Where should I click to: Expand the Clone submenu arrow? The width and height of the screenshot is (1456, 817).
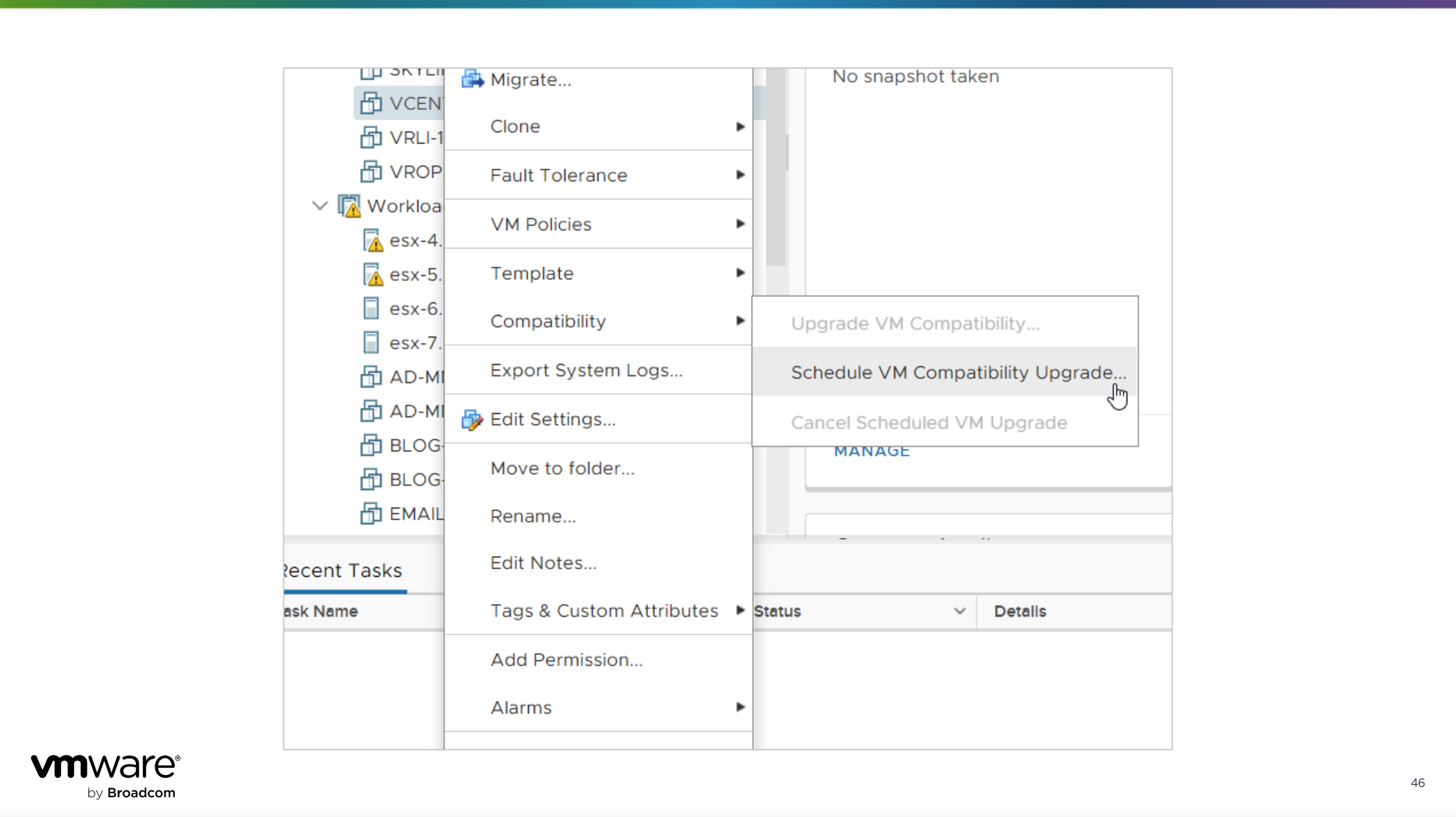pos(740,127)
